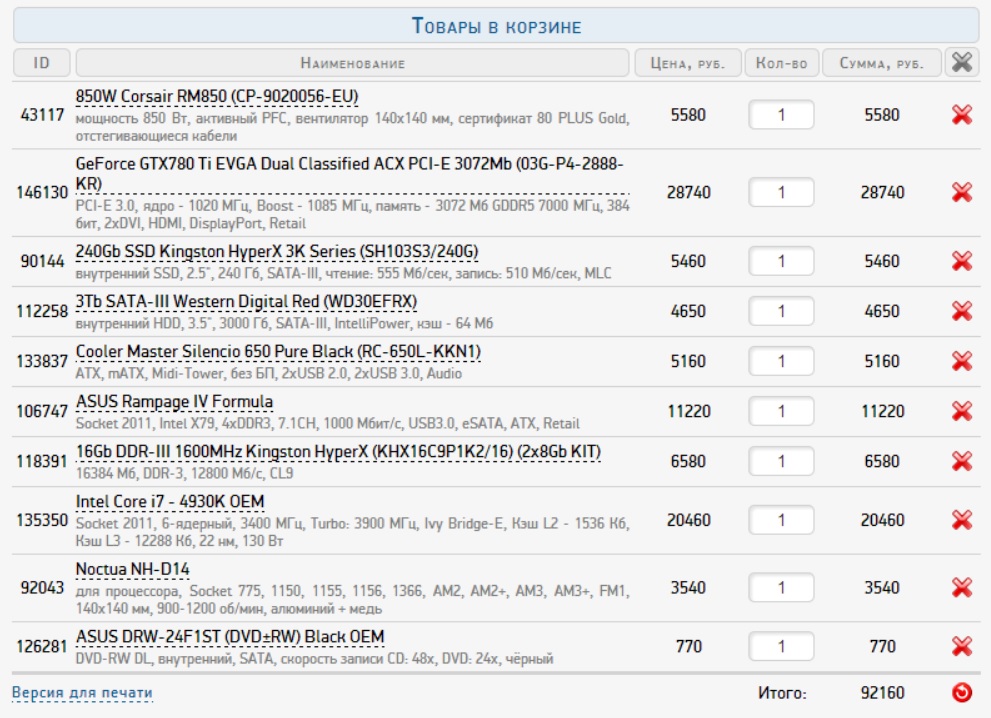Open 240Gb SSD Kingston HyperX 3K link
This screenshot has width=991, height=718.
pyautogui.click(x=277, y=252)
